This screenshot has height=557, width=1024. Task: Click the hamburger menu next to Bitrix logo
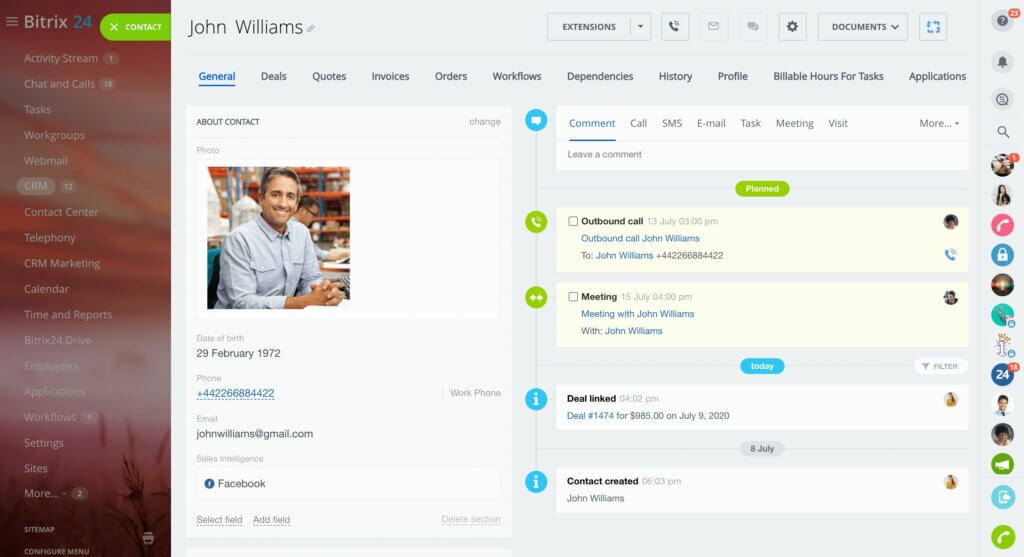pyautogui.click(x=12, y=22)
